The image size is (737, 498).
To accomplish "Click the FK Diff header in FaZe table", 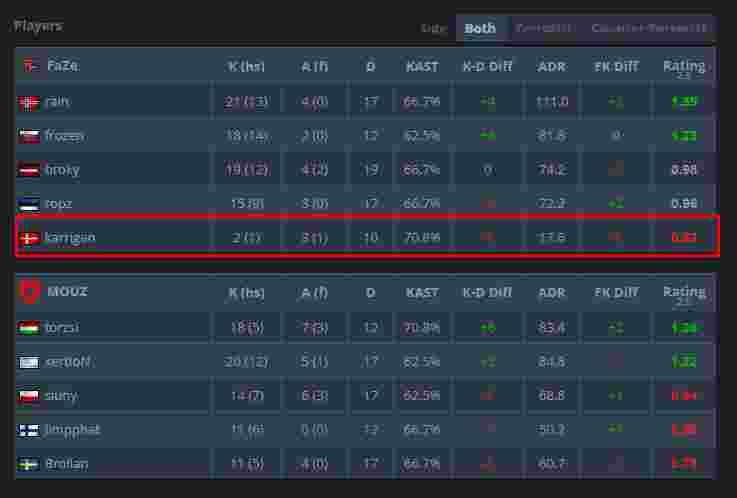I will coord(616,66).
